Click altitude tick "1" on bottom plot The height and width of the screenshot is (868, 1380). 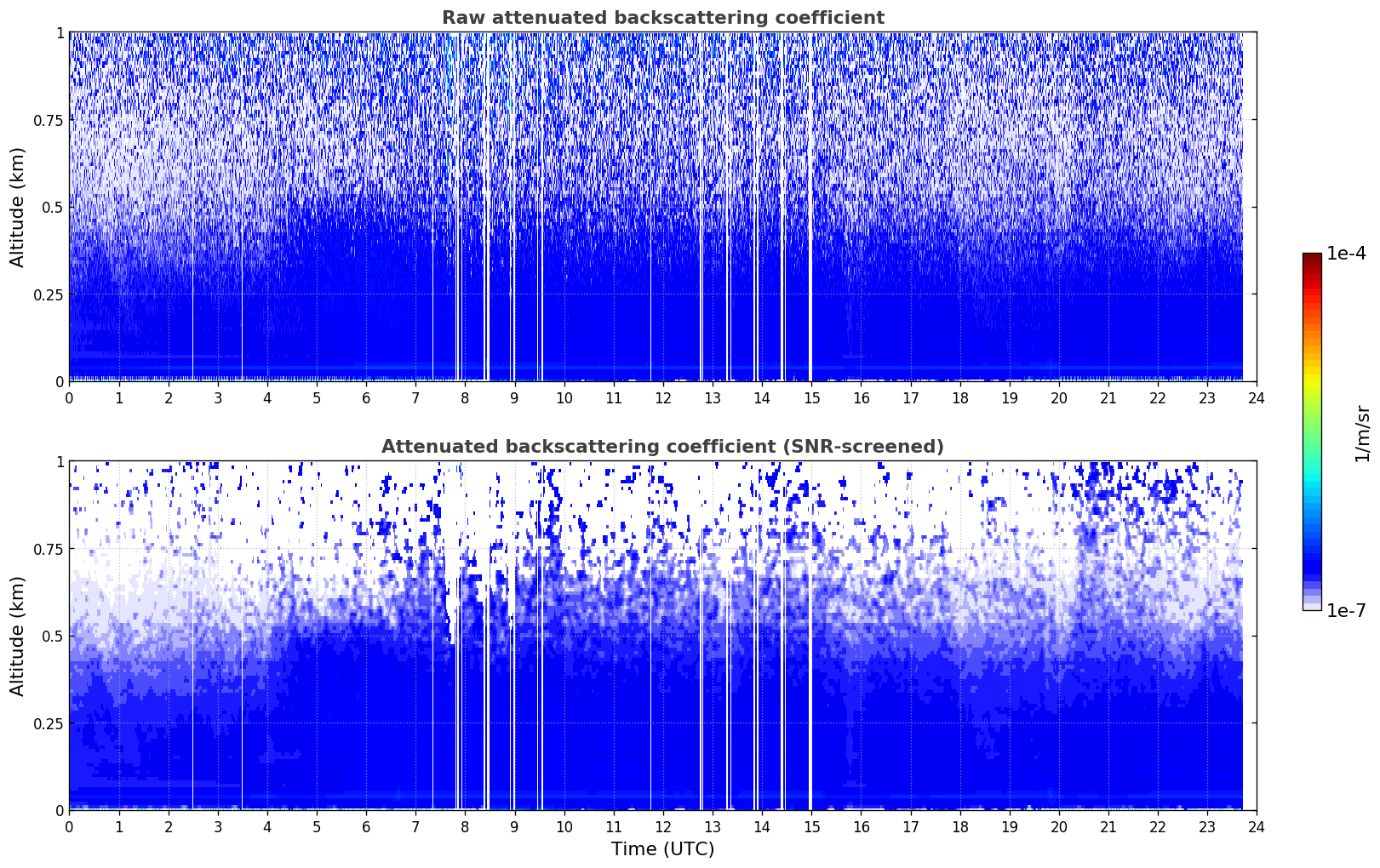[60, 461]
